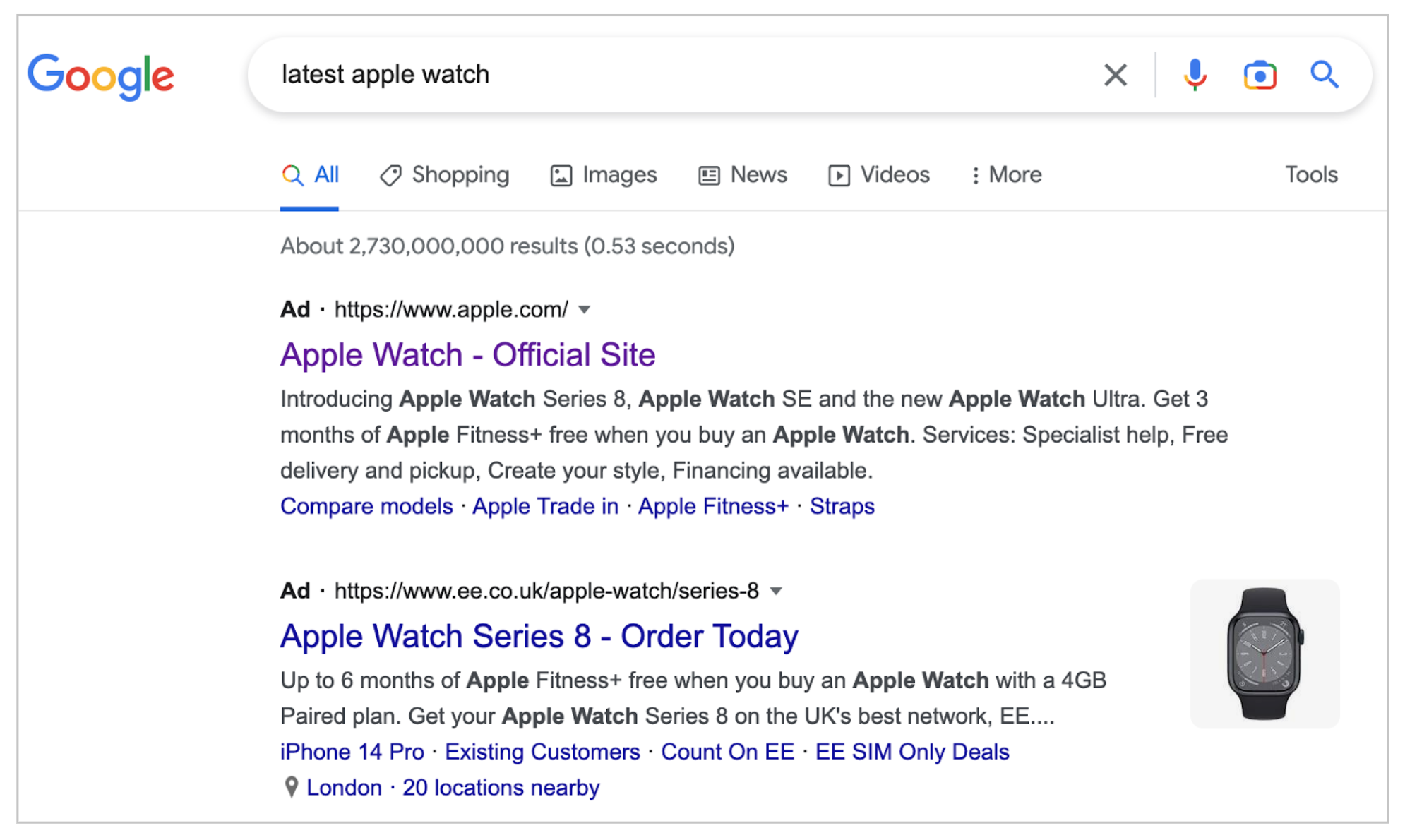The height and width of the screenshot is (840, 1405).
Task: Expand the dropdown arrow beside ee.co.uk ad URL
Action: (x=776, y=592)
